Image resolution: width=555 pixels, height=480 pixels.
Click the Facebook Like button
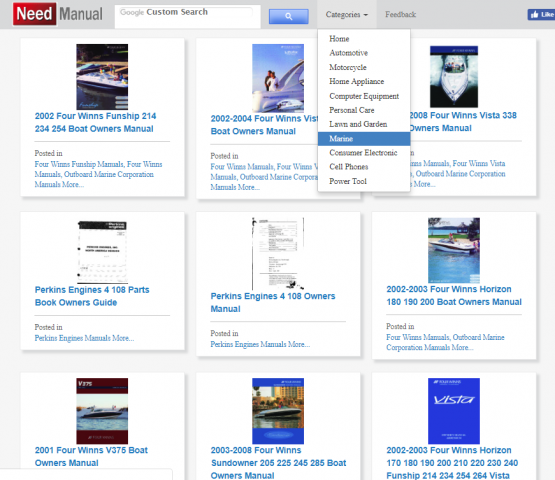coord(541,15)
